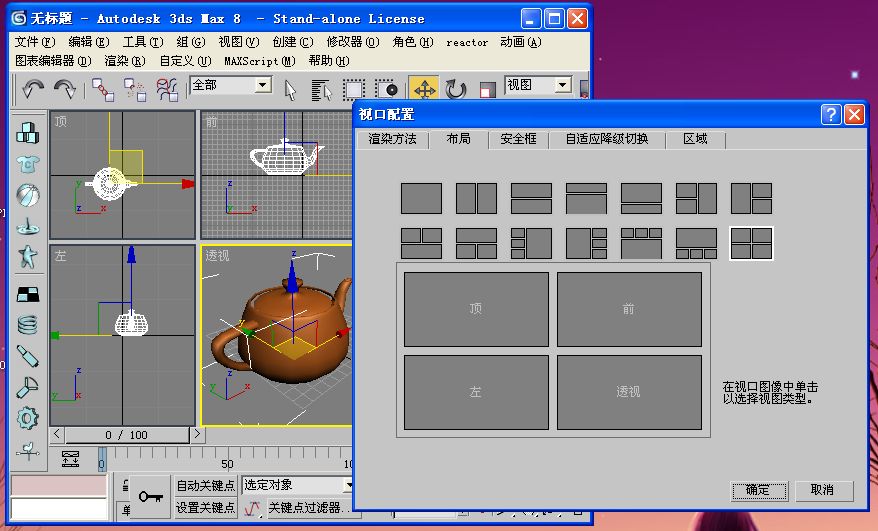Screen dimensions: 878x531
Task: Open the 修改器 menu
Action: point(353,42)
